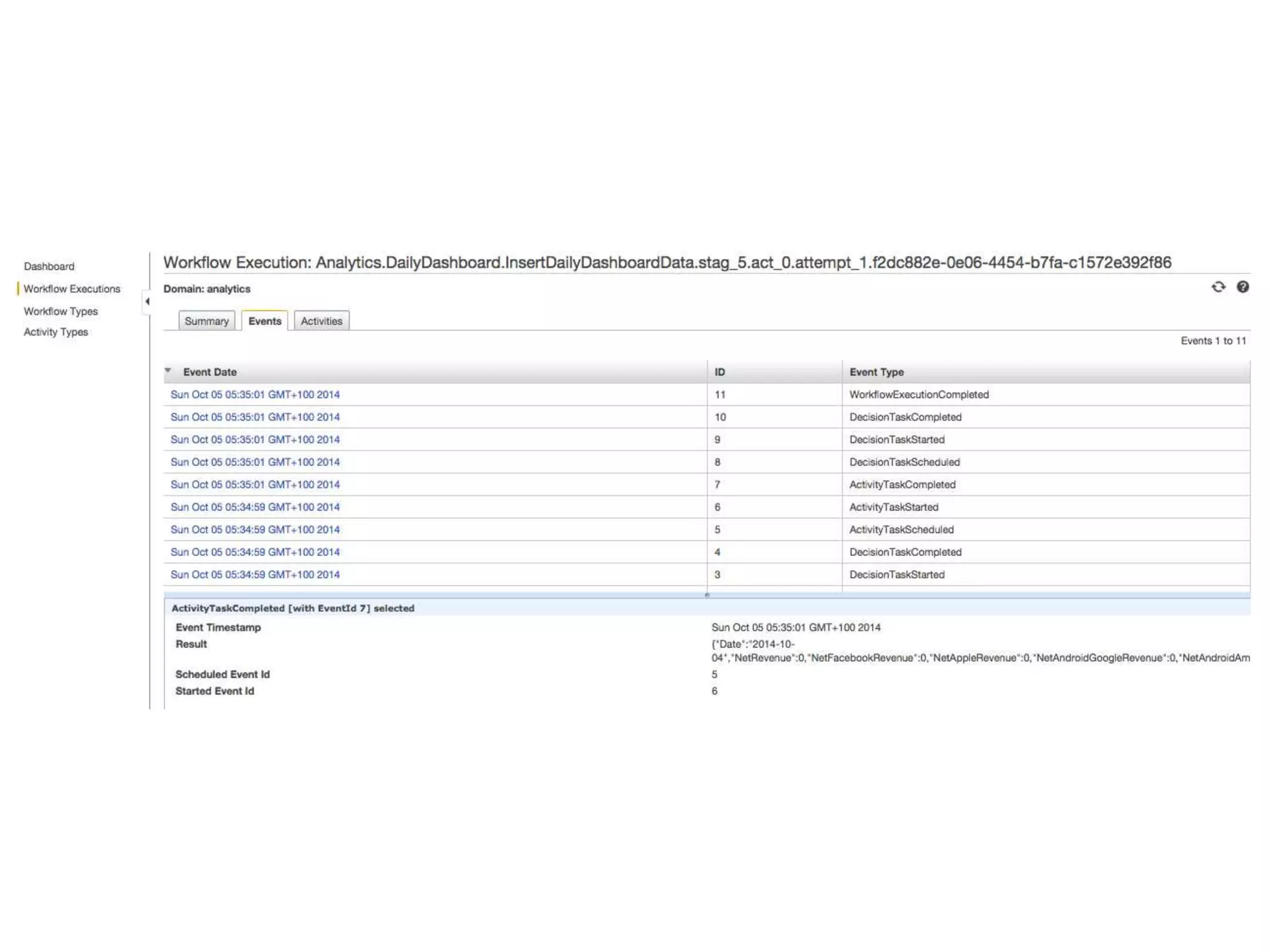The width and height of the screenshot is (1270, 952).
Task: Click the Event Type column header
Action: [876, 372]
